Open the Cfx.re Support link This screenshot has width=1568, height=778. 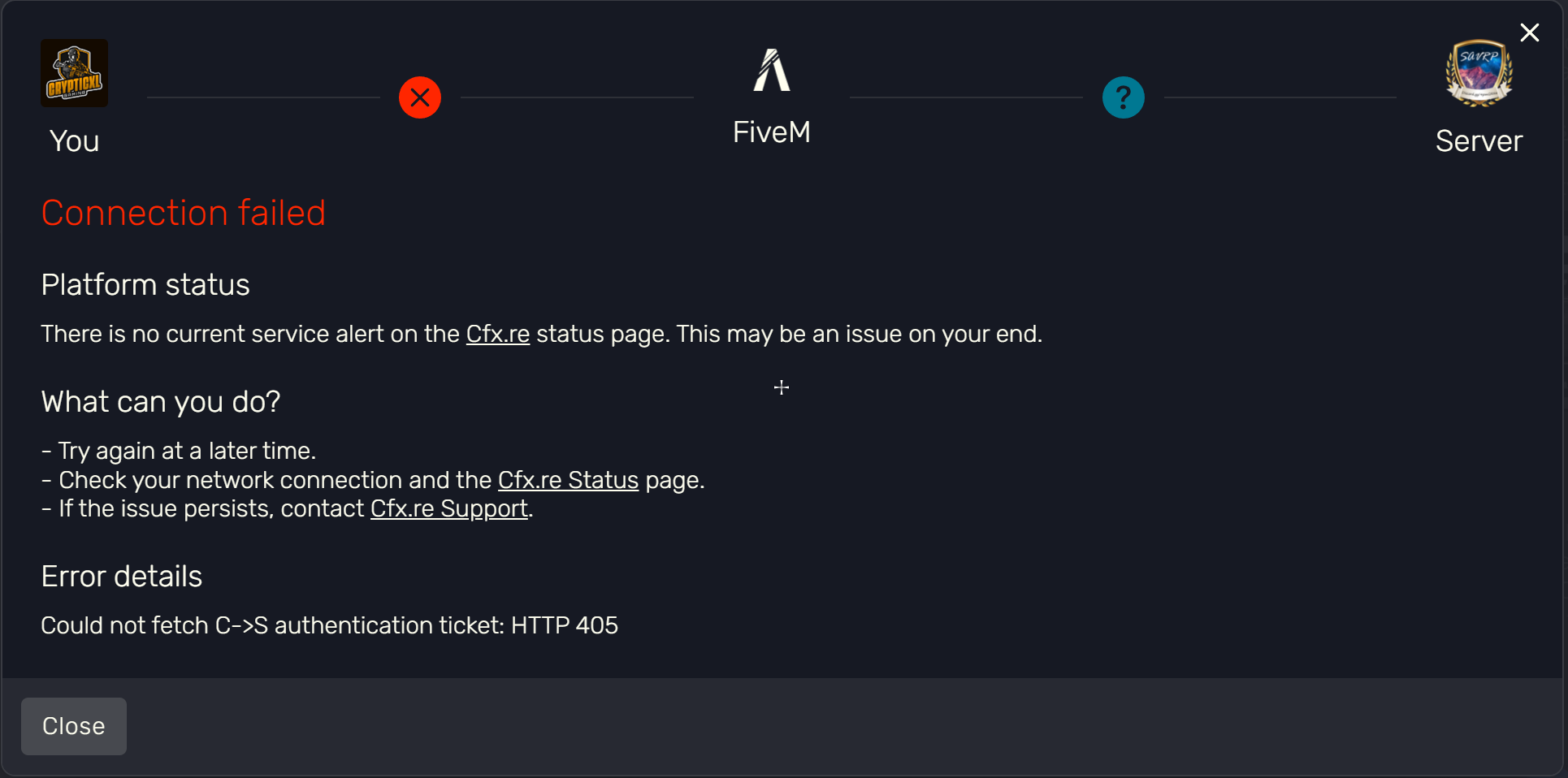[x=449, y=508]
